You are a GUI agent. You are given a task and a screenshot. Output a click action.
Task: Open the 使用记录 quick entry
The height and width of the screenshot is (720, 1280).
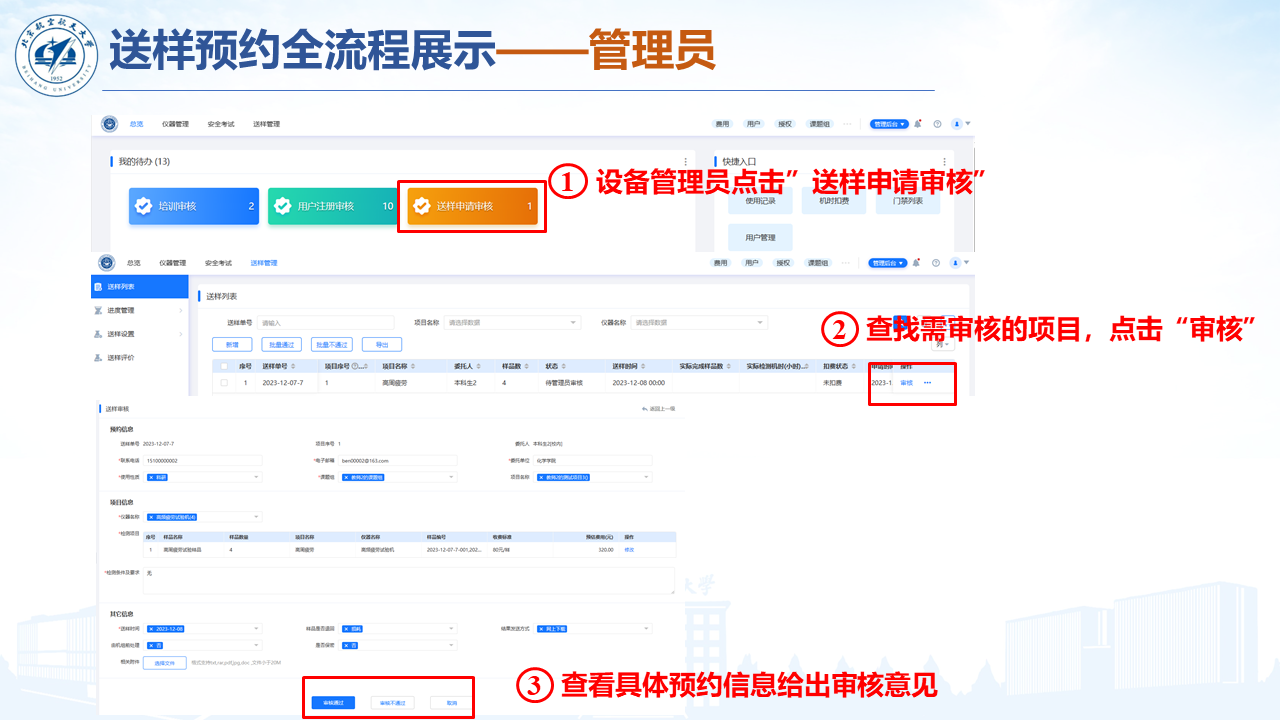[x=759, y=201]
